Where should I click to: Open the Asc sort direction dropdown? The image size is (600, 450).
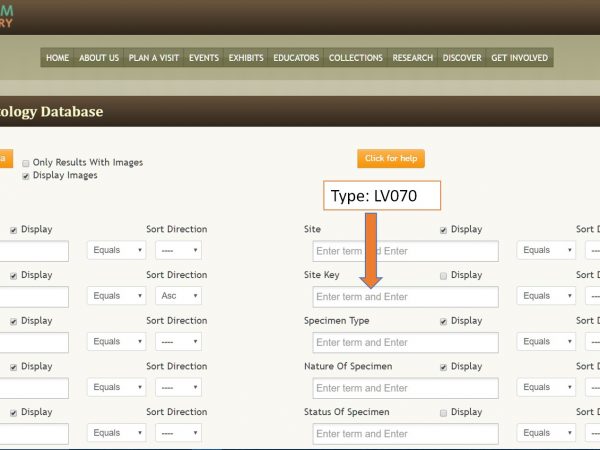click(x=178, y=296)
